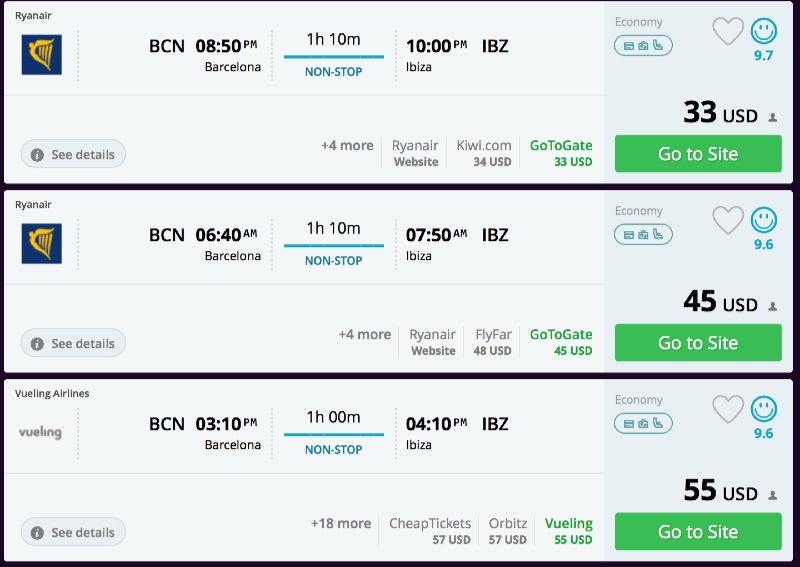800x567 pixels.
Task: Favorite the 33 USD Ryanair flight heart
Action: point(728,31)
